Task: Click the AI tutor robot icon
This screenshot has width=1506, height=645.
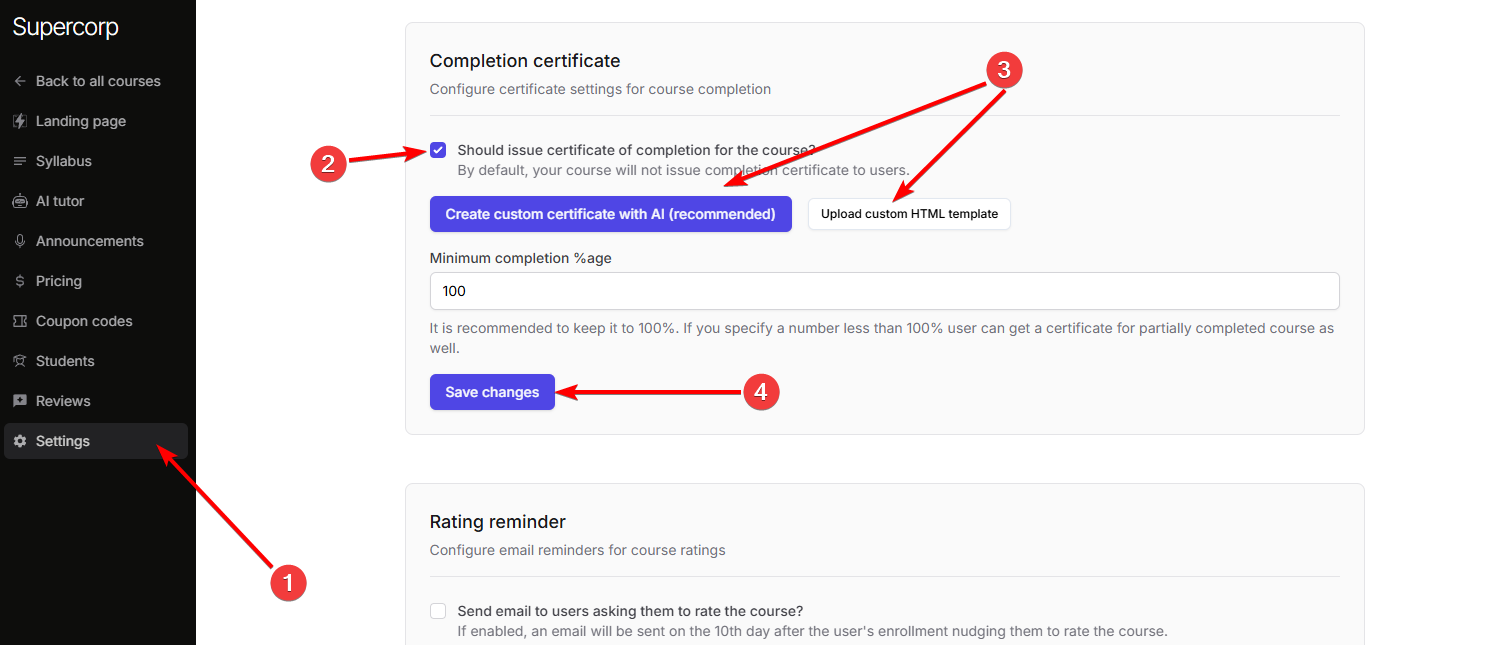Action: pyautogui.click(x=20, y=201)
